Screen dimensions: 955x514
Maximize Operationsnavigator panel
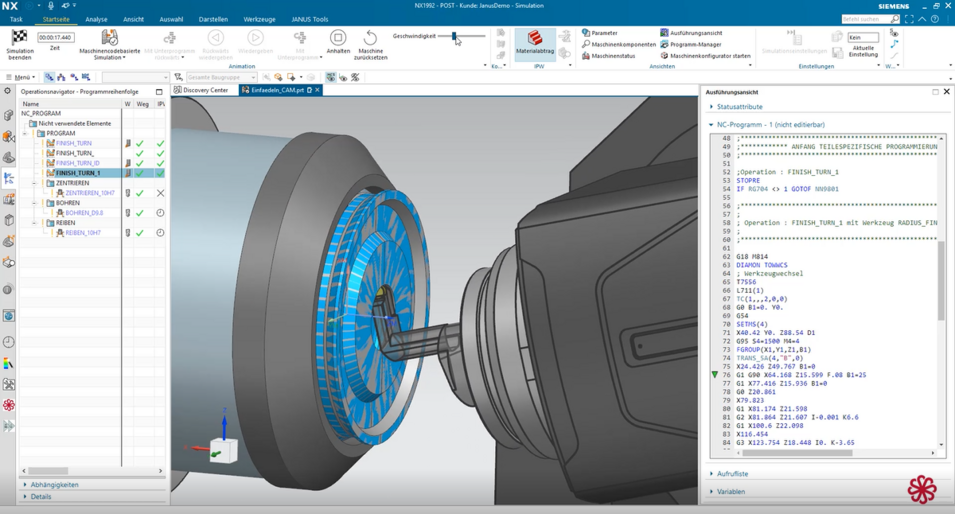pyautogui.click(x=159, y=92)
